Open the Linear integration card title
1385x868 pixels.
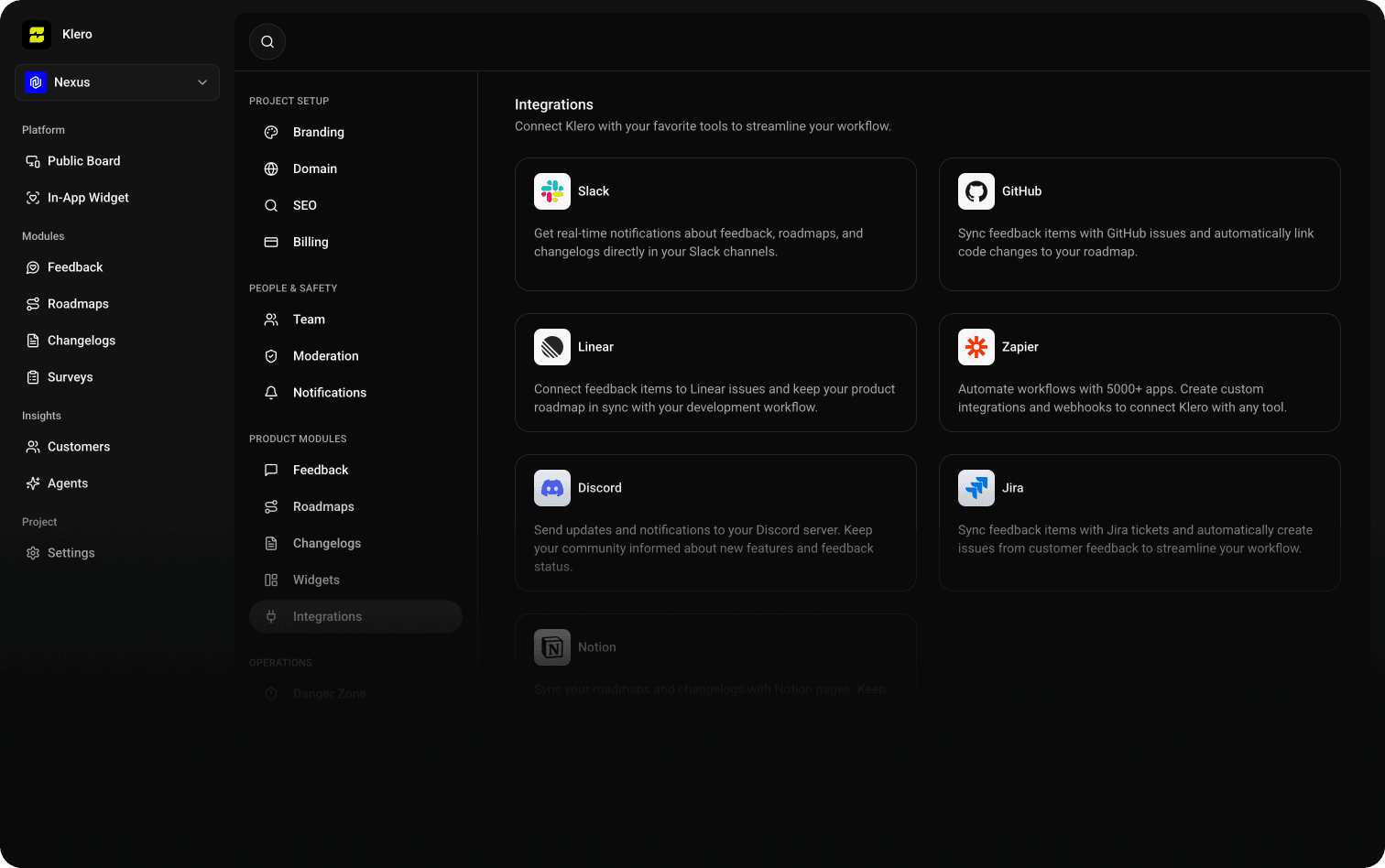pos(595,347)
